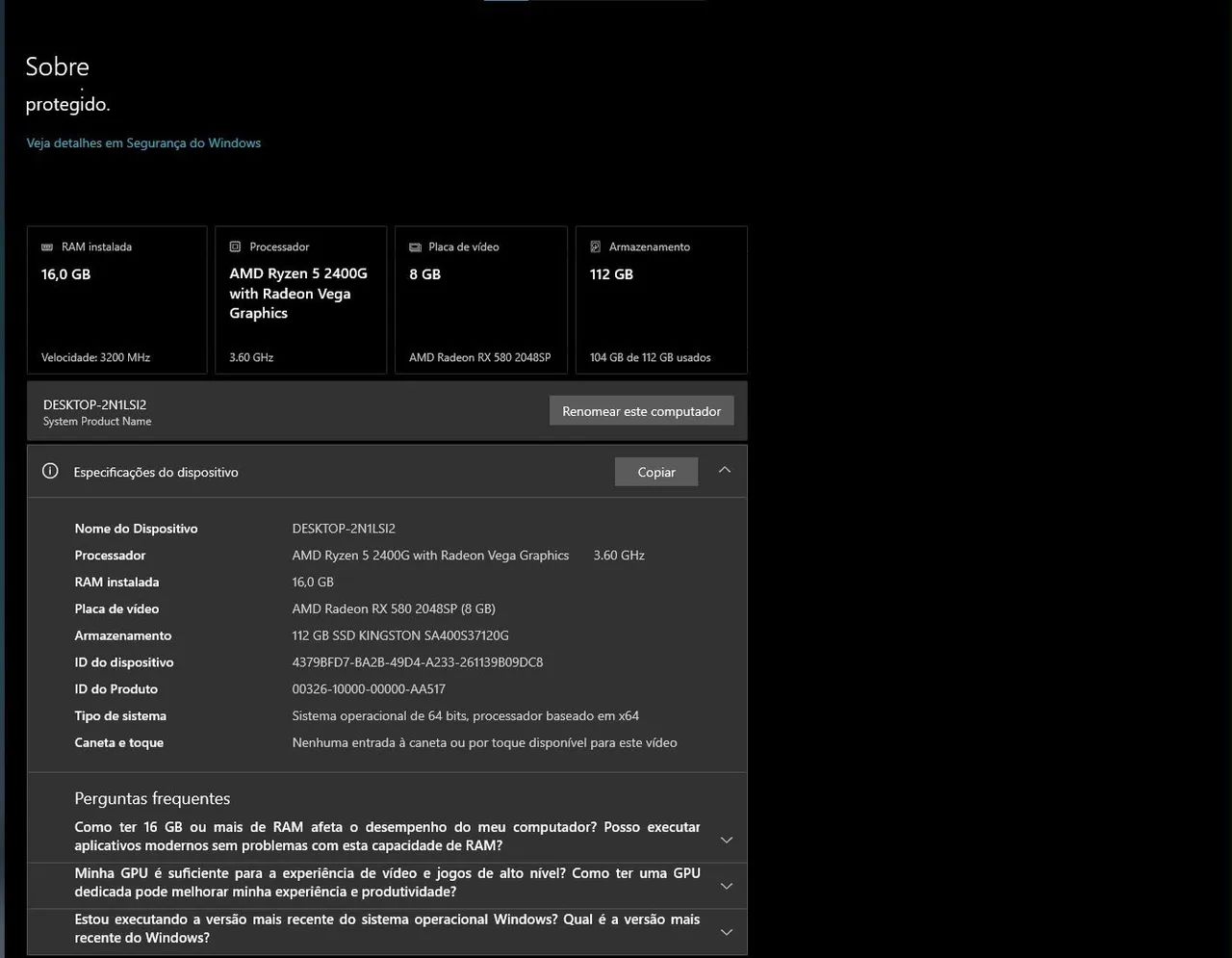Click the Tipo de sistema label

coord(120,716)
